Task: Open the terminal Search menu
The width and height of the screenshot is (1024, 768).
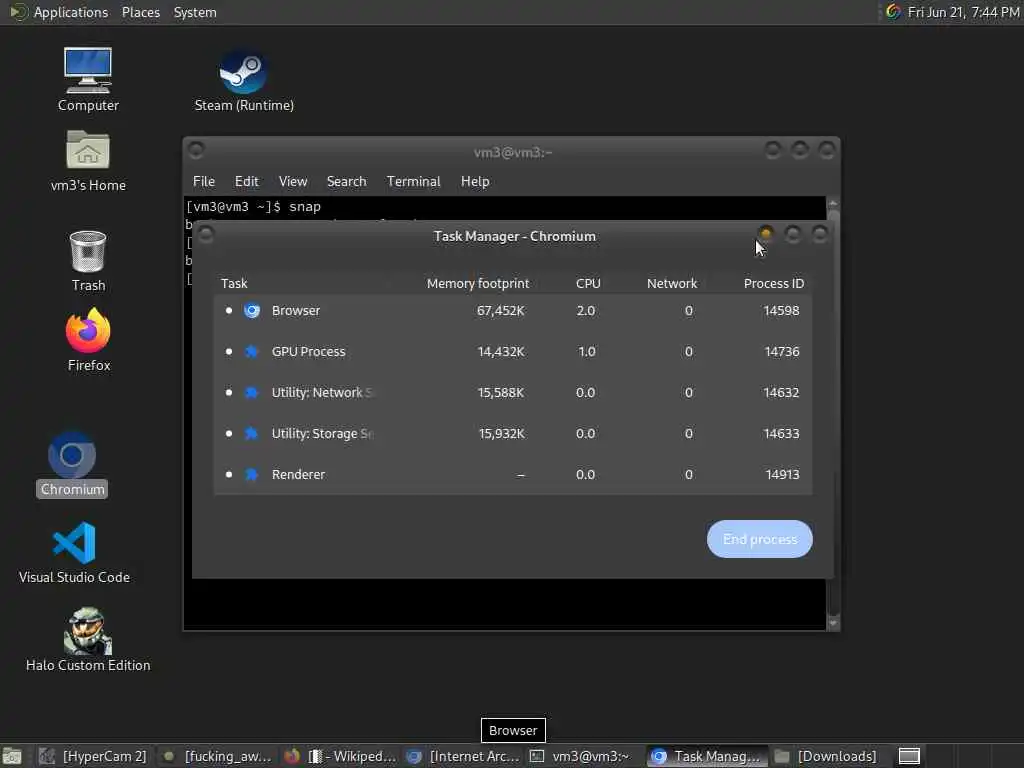Action: coord(346,182)
